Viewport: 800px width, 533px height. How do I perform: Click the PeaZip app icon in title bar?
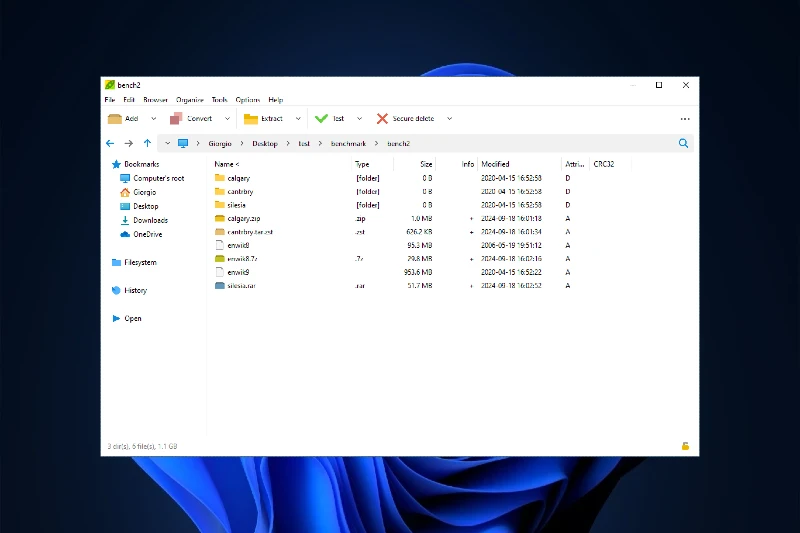click(110, 85)
